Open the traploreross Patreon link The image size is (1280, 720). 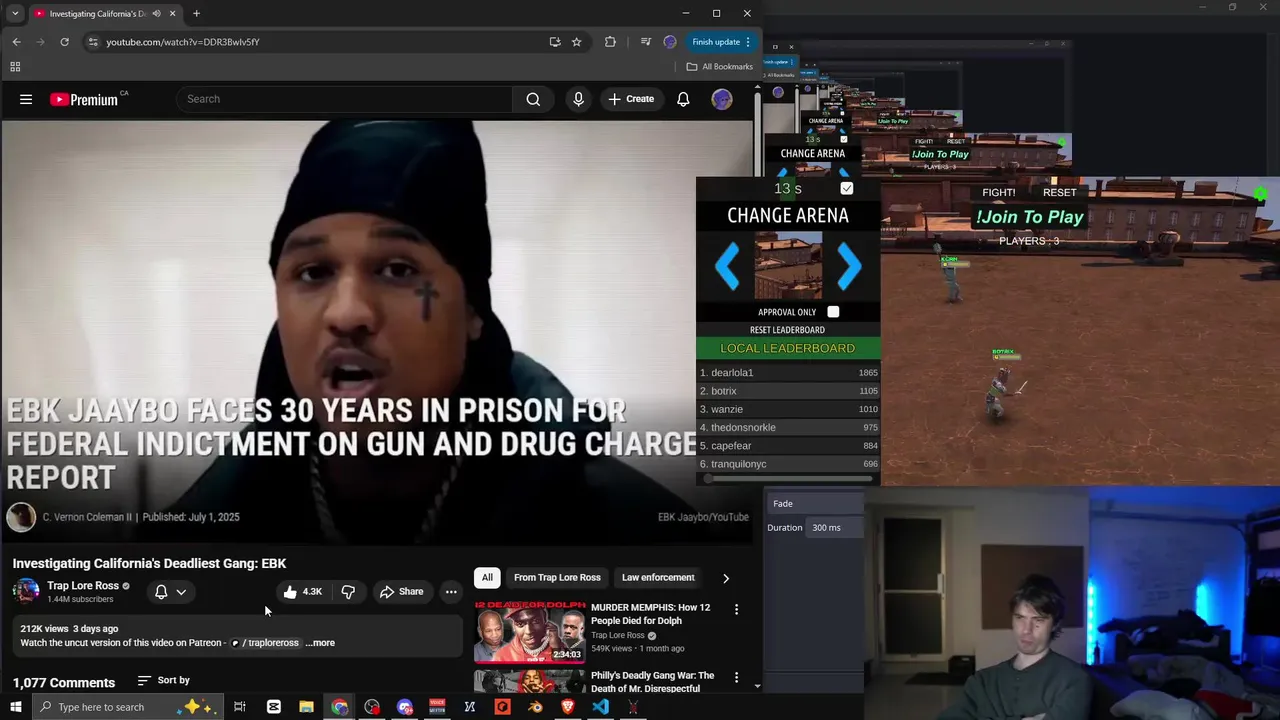[266, 643]
